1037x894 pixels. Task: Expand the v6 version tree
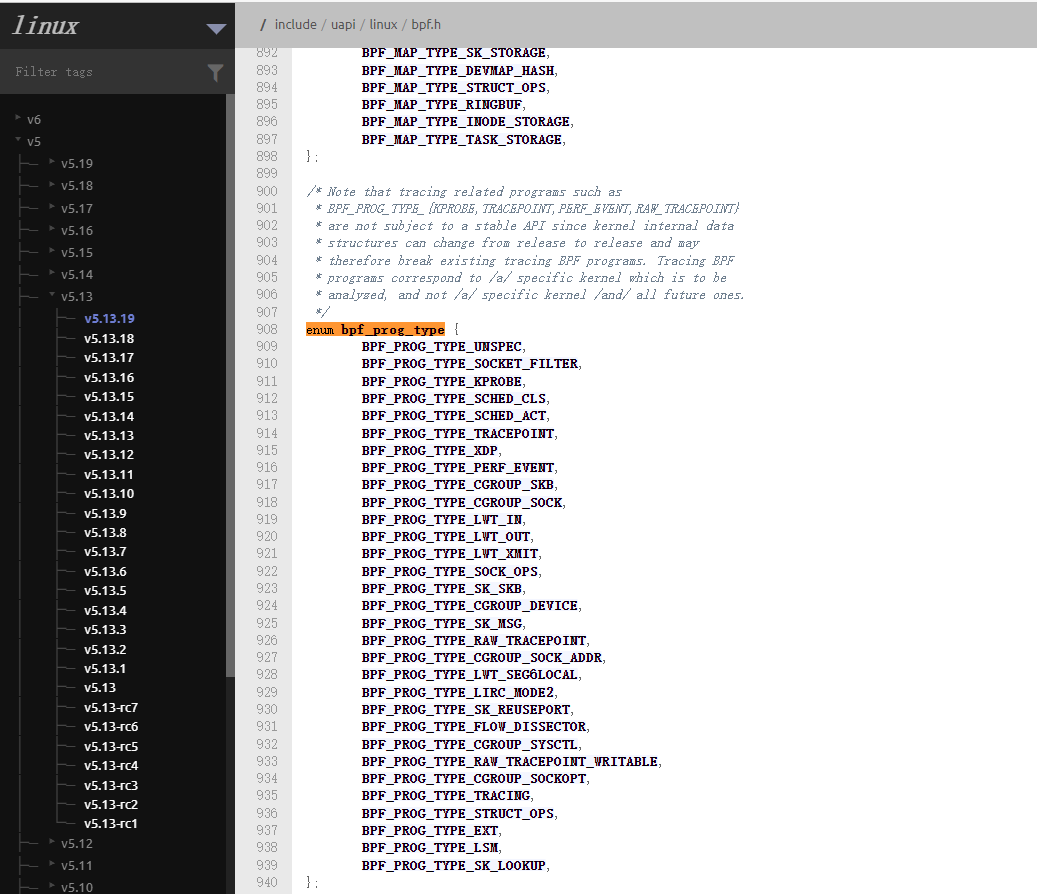(x=18, y=118)
